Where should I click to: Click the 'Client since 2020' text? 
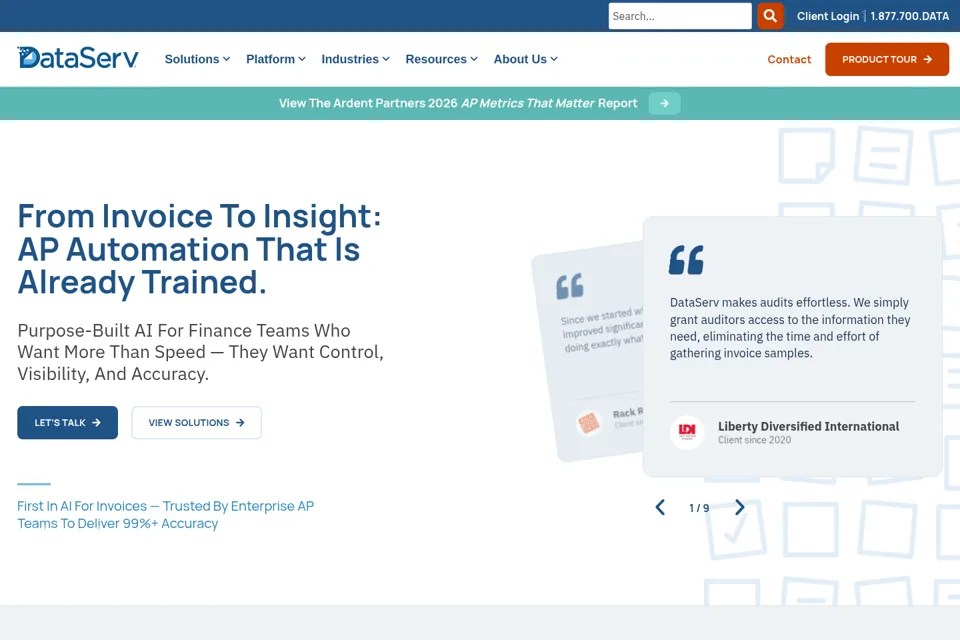(754, 440)
